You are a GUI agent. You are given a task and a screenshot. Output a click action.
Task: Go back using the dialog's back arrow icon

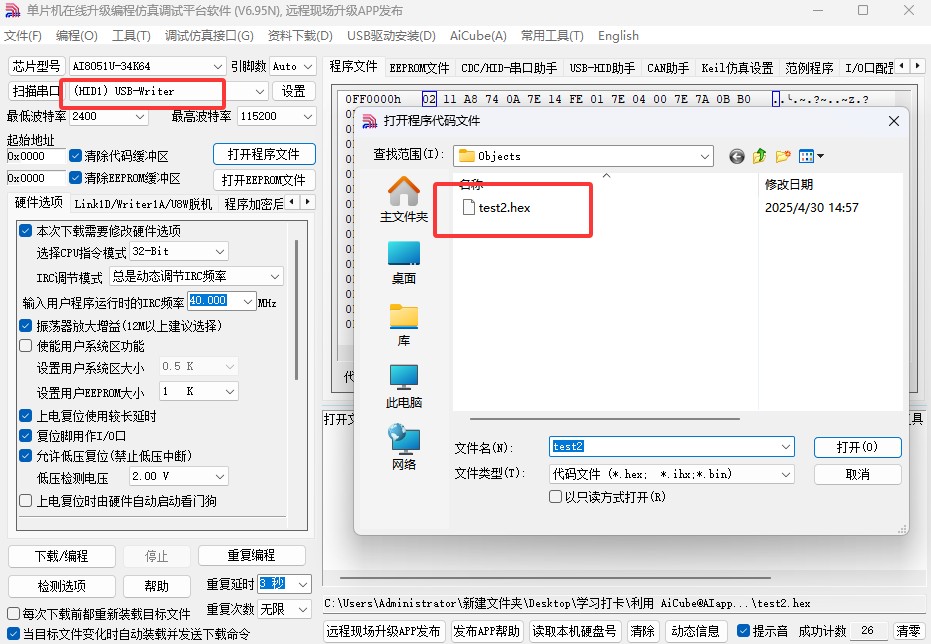[737, 156]
